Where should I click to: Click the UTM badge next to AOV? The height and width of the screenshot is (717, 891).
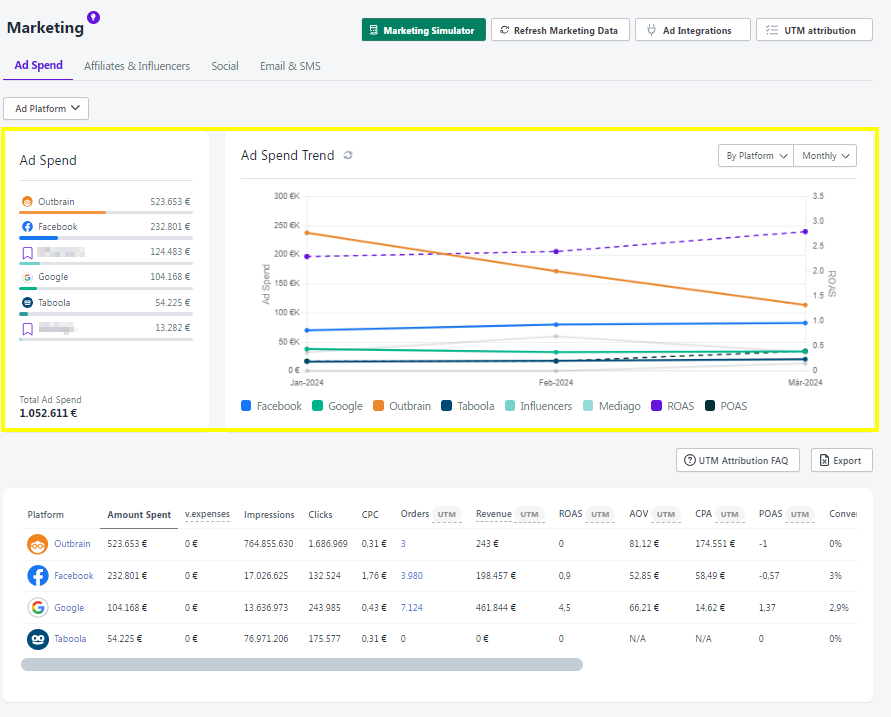click(x=666, y=515)
